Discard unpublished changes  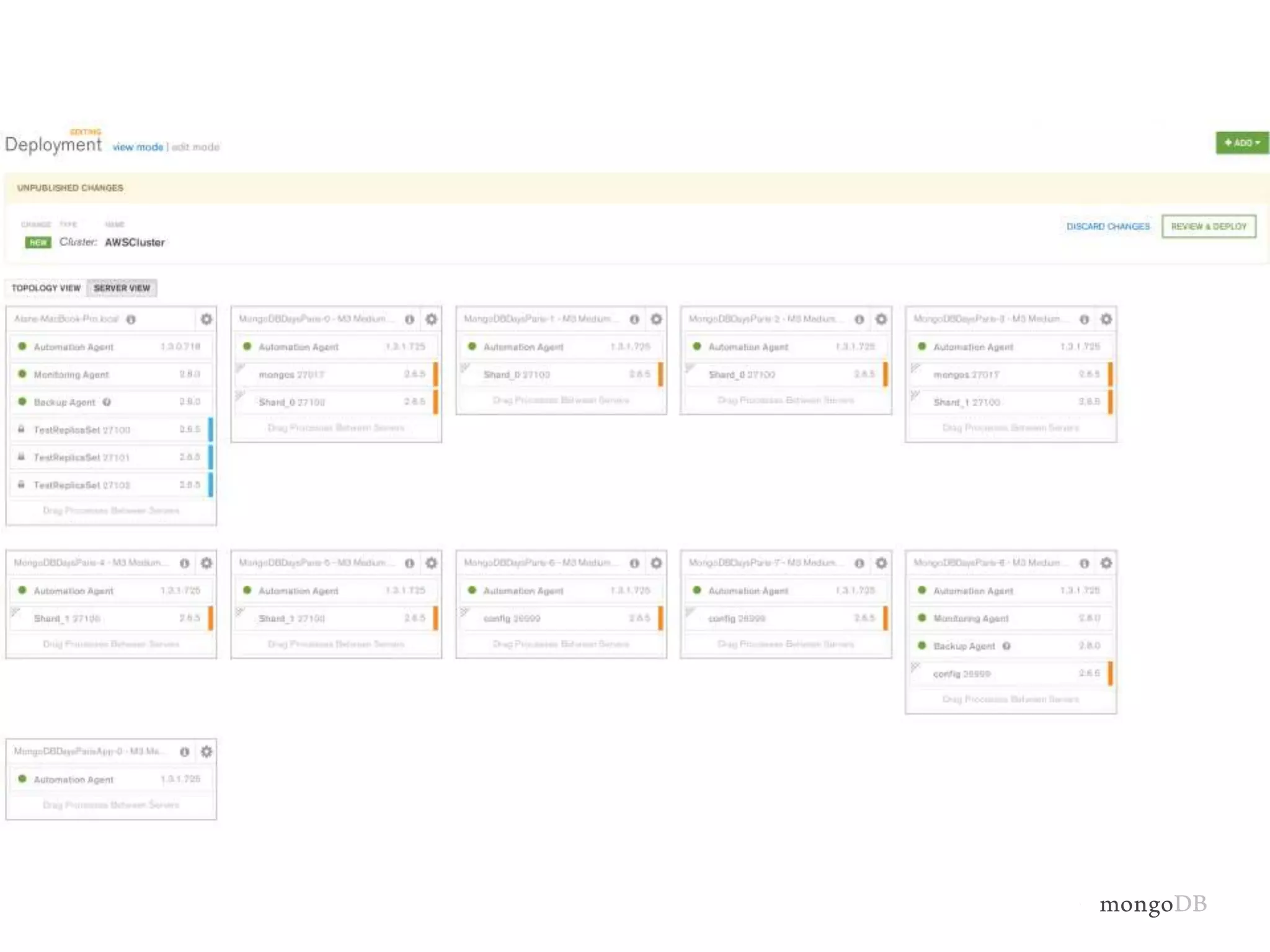point(1108,226)
